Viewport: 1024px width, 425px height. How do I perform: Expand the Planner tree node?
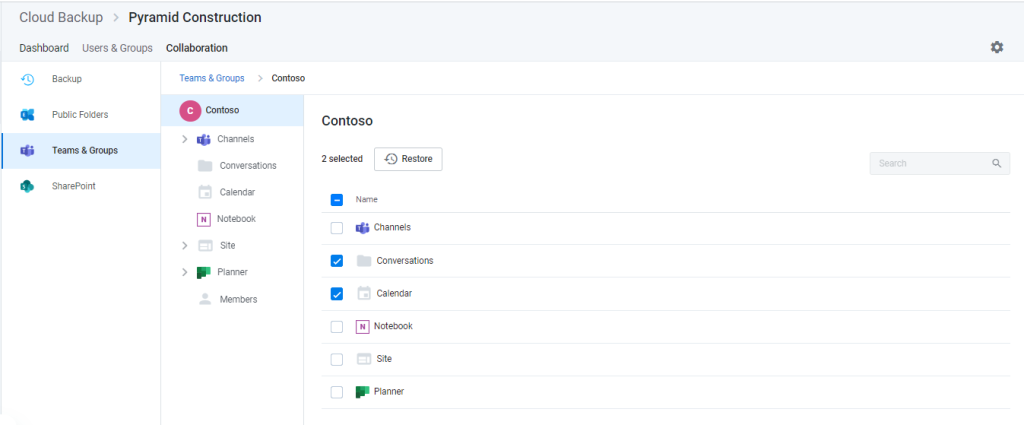(185, 272)
